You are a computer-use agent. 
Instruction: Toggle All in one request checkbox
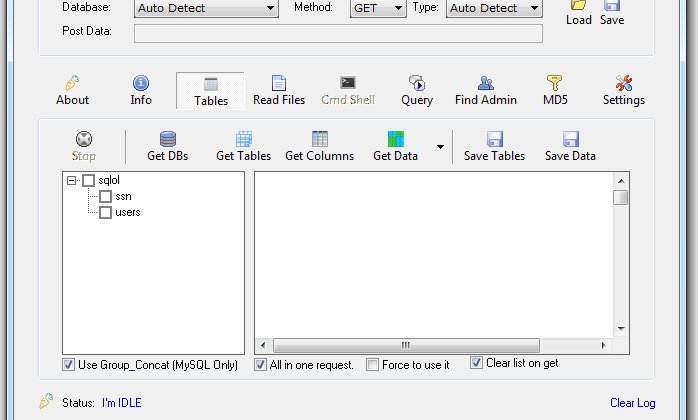click(260, 365)
